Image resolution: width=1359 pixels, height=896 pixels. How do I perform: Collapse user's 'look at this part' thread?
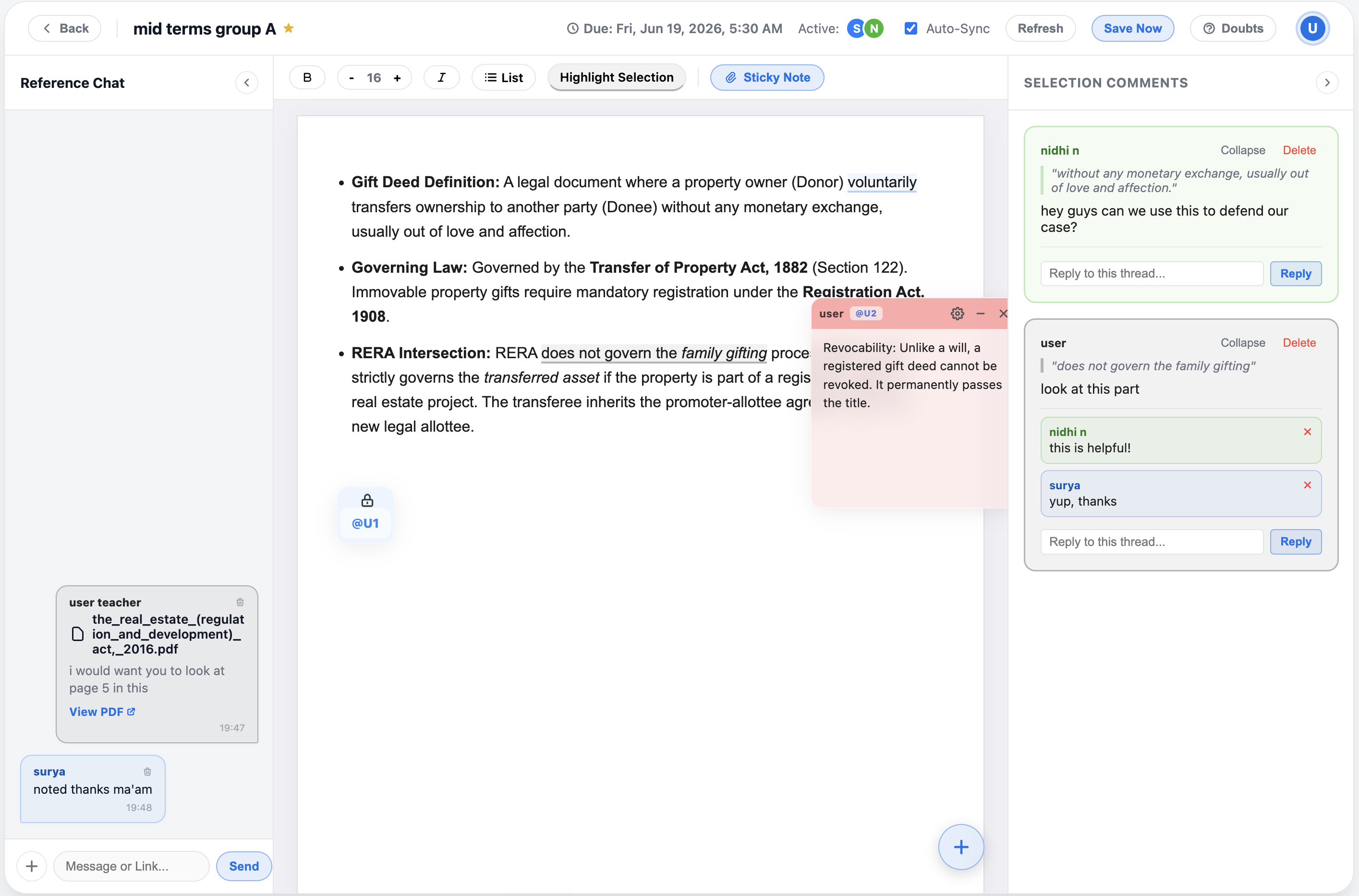(1242, 343)
